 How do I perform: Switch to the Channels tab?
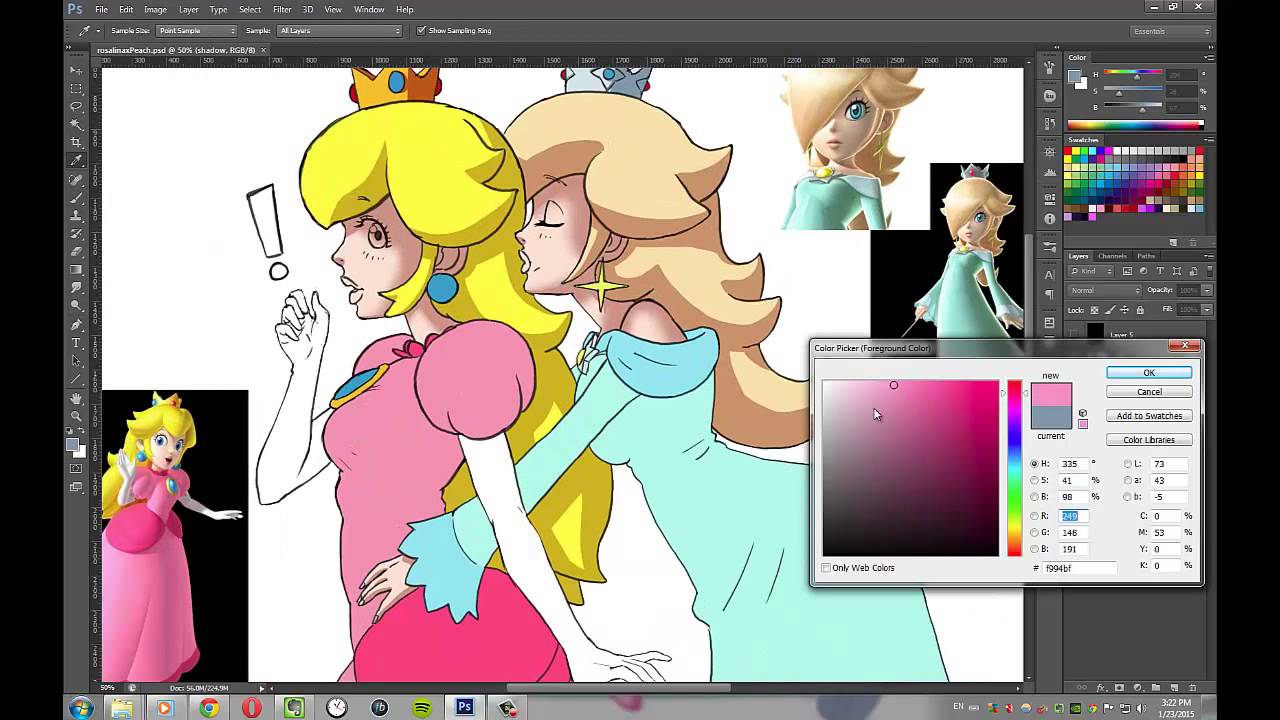[1112, 256]
